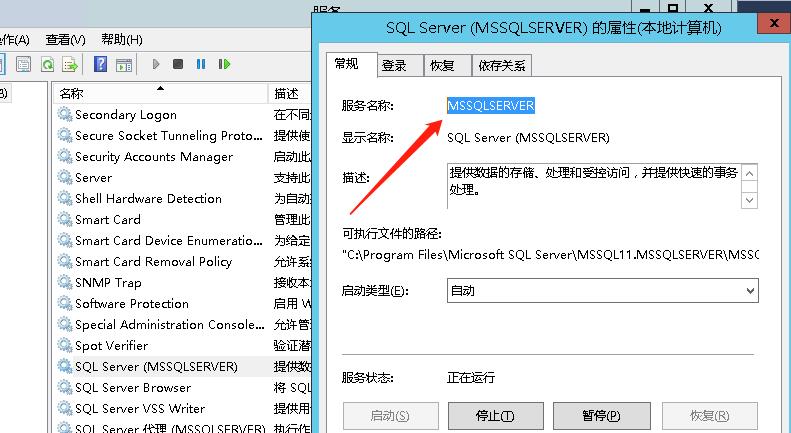Click gear icon of SQL Server VSS Writer

pos(65,409)
